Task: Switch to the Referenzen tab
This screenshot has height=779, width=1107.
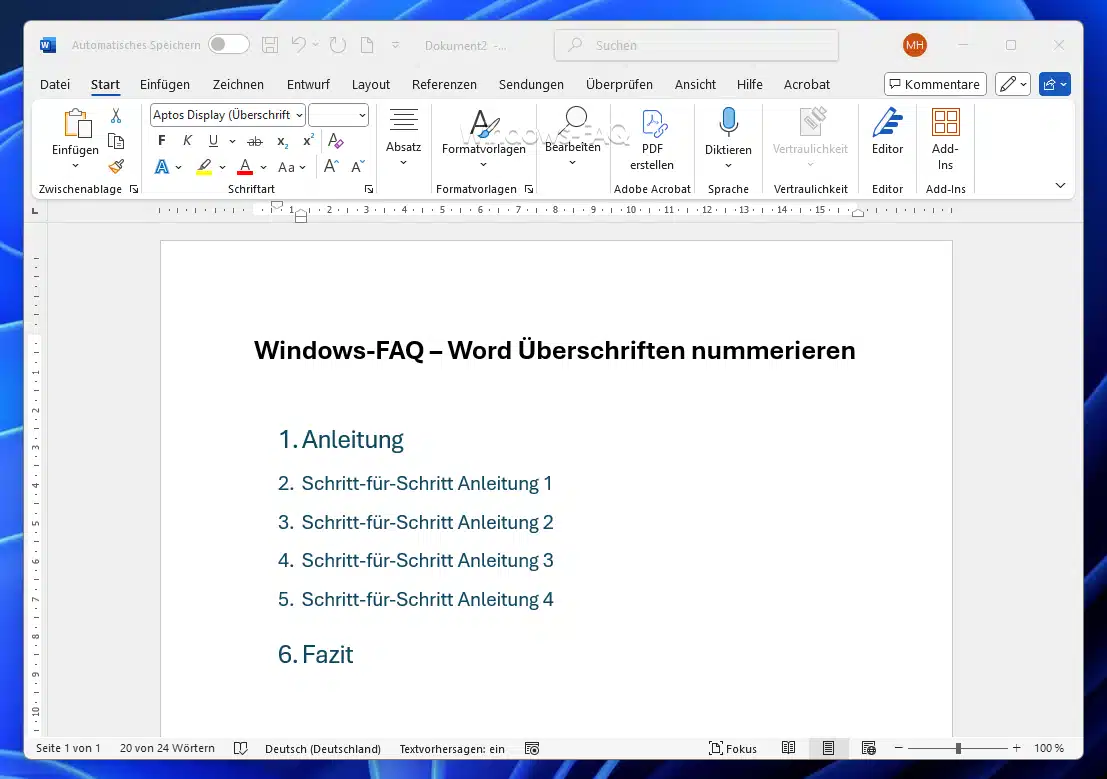Action: [x=444, y=85]
